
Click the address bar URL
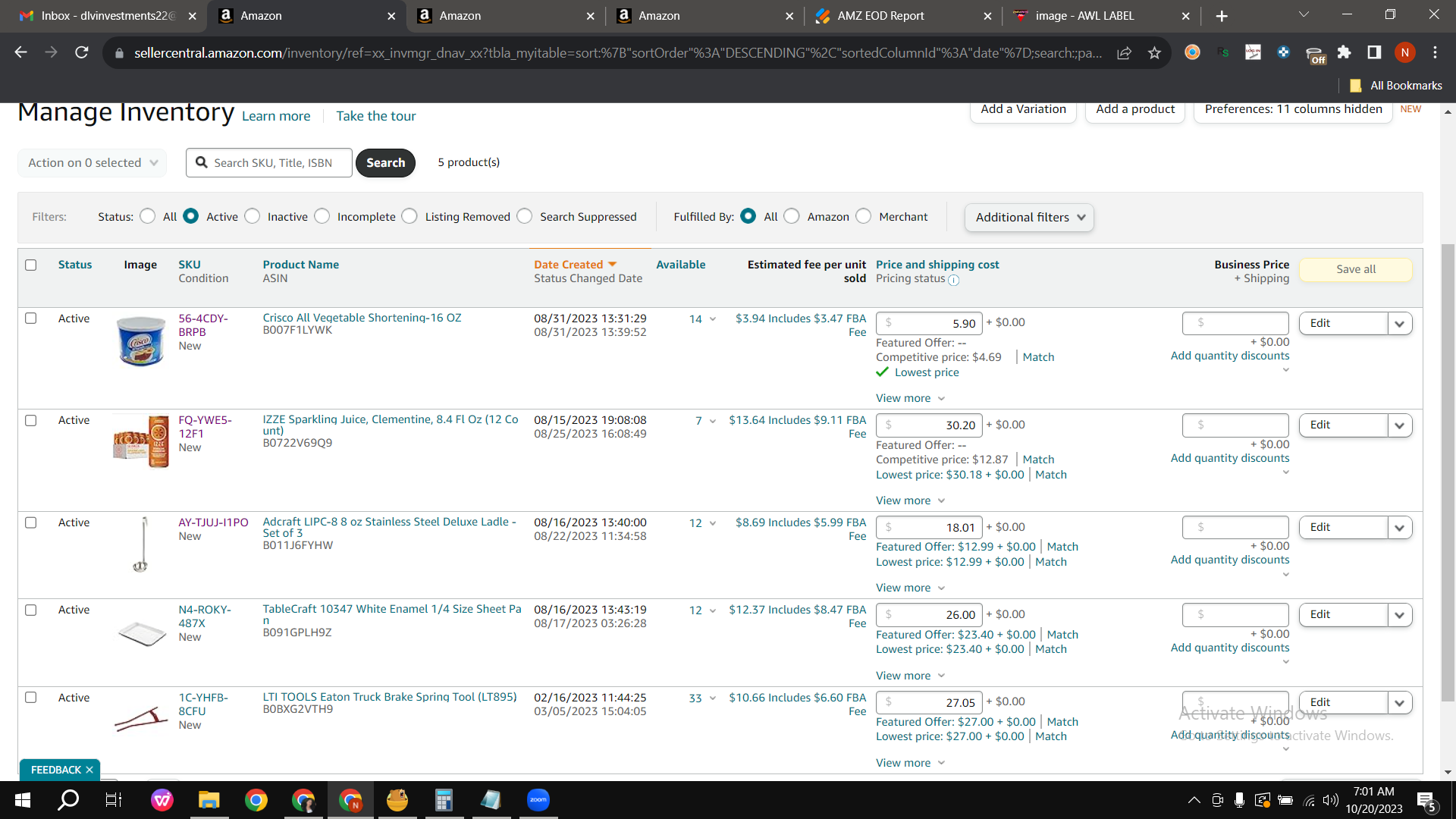click(x=618, y=53)
